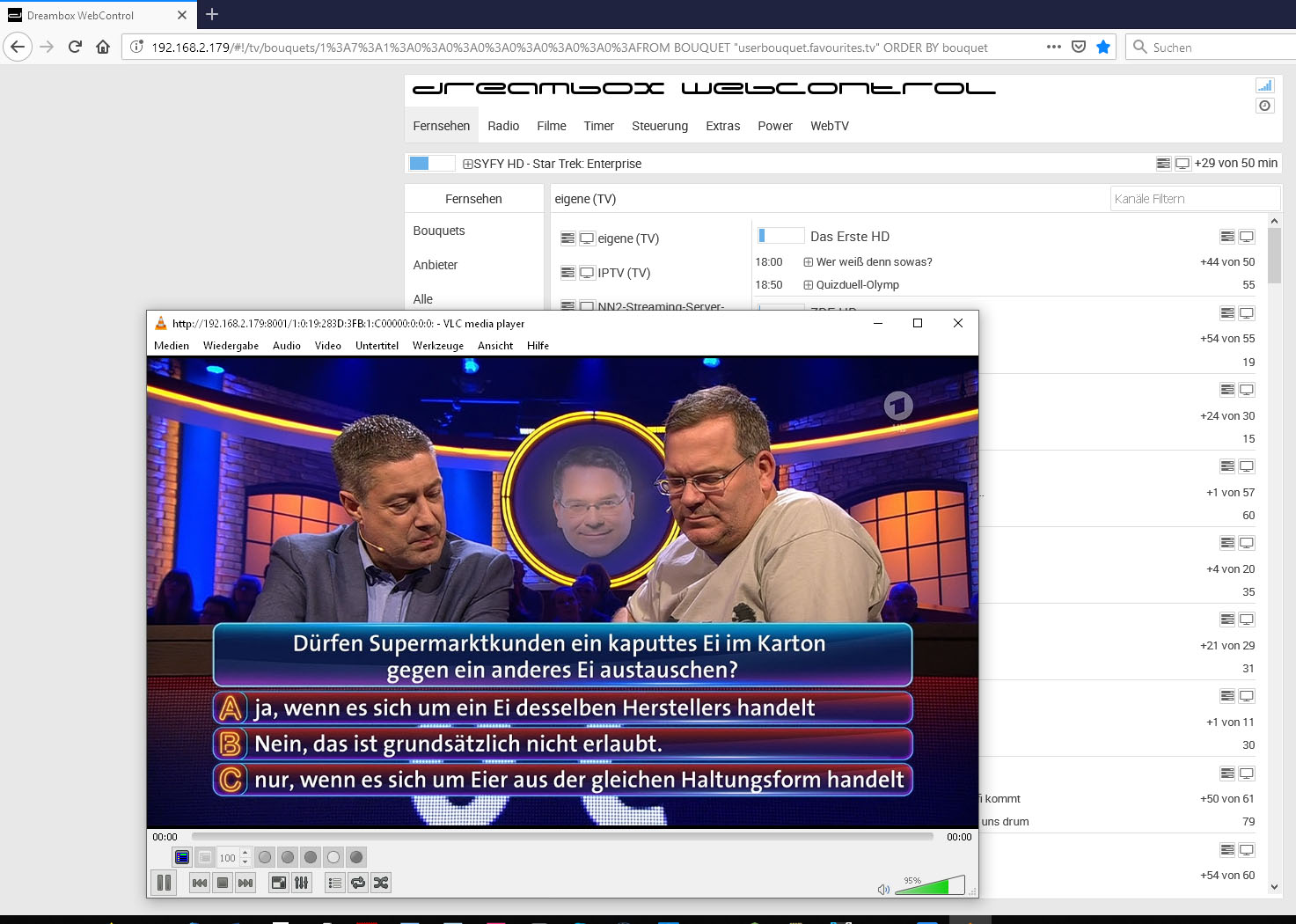This screenshot has height=924, width=1296.
Task: Expand details for 'Wer weiß denn sowas?'
Action: (x=808, y=262)
